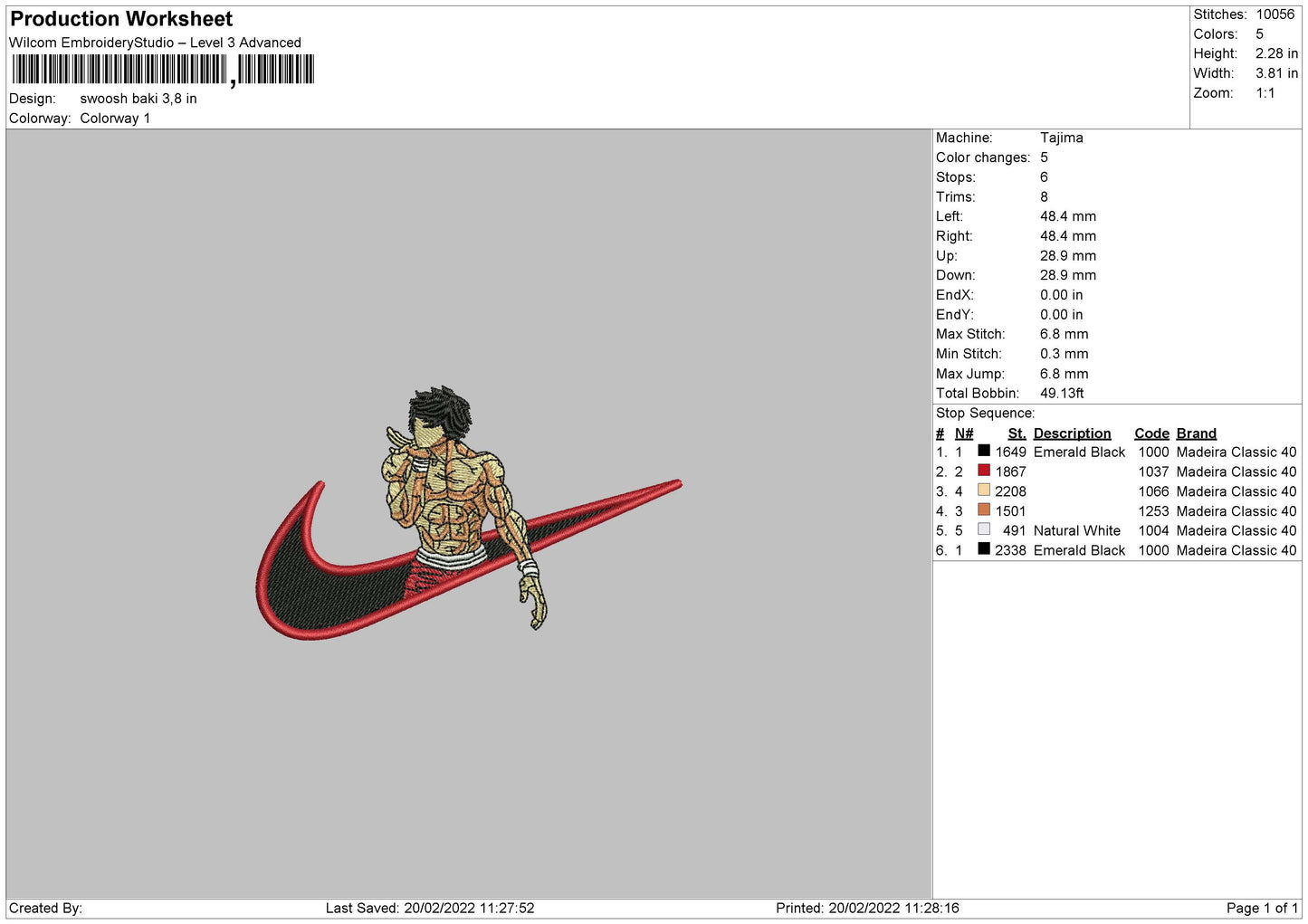This screenshot has width=1308, height=924.
Task: Click the Min Stitch value '0.3 mm'
Action: tap(1065, 354)
